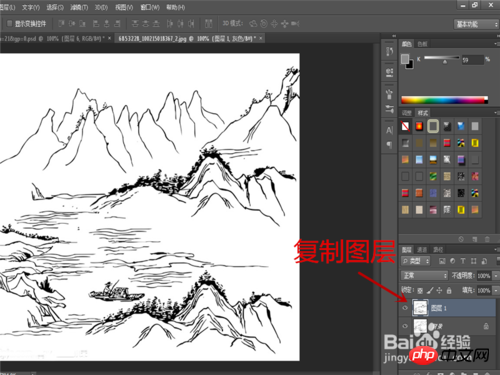This screenshot has width=500, height=375.
Task: Click the align horizontal centers icon
Action: point(107,24)
